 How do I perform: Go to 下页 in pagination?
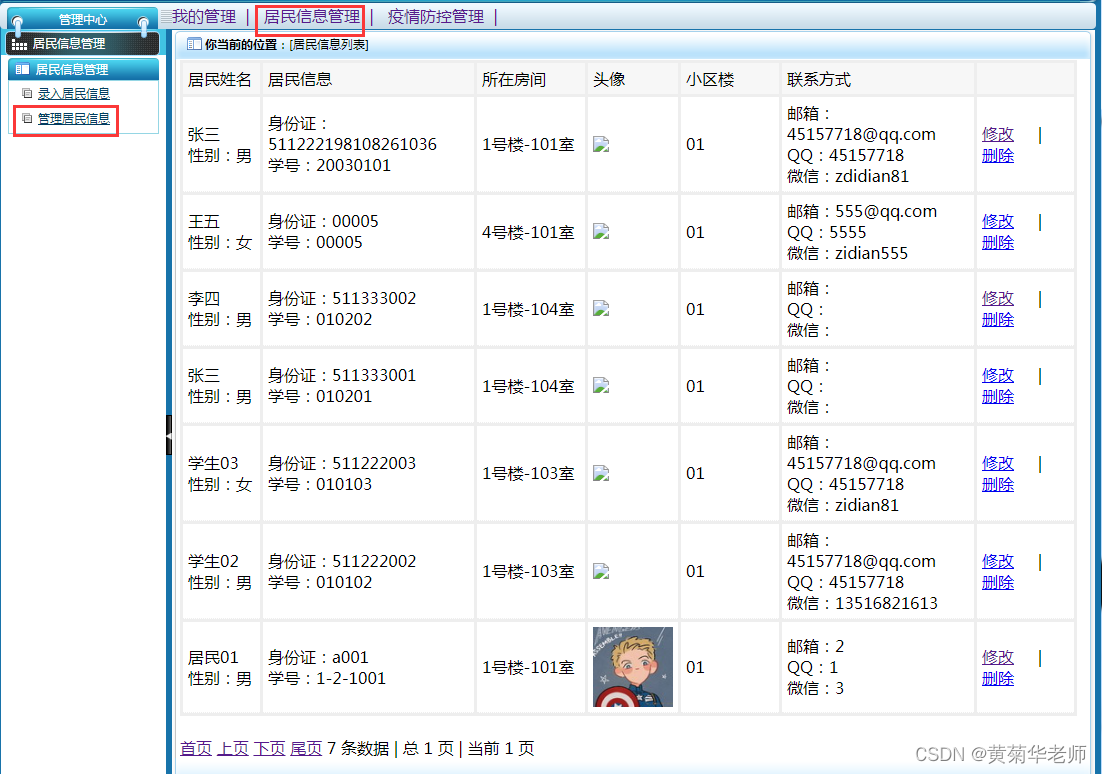269,749
